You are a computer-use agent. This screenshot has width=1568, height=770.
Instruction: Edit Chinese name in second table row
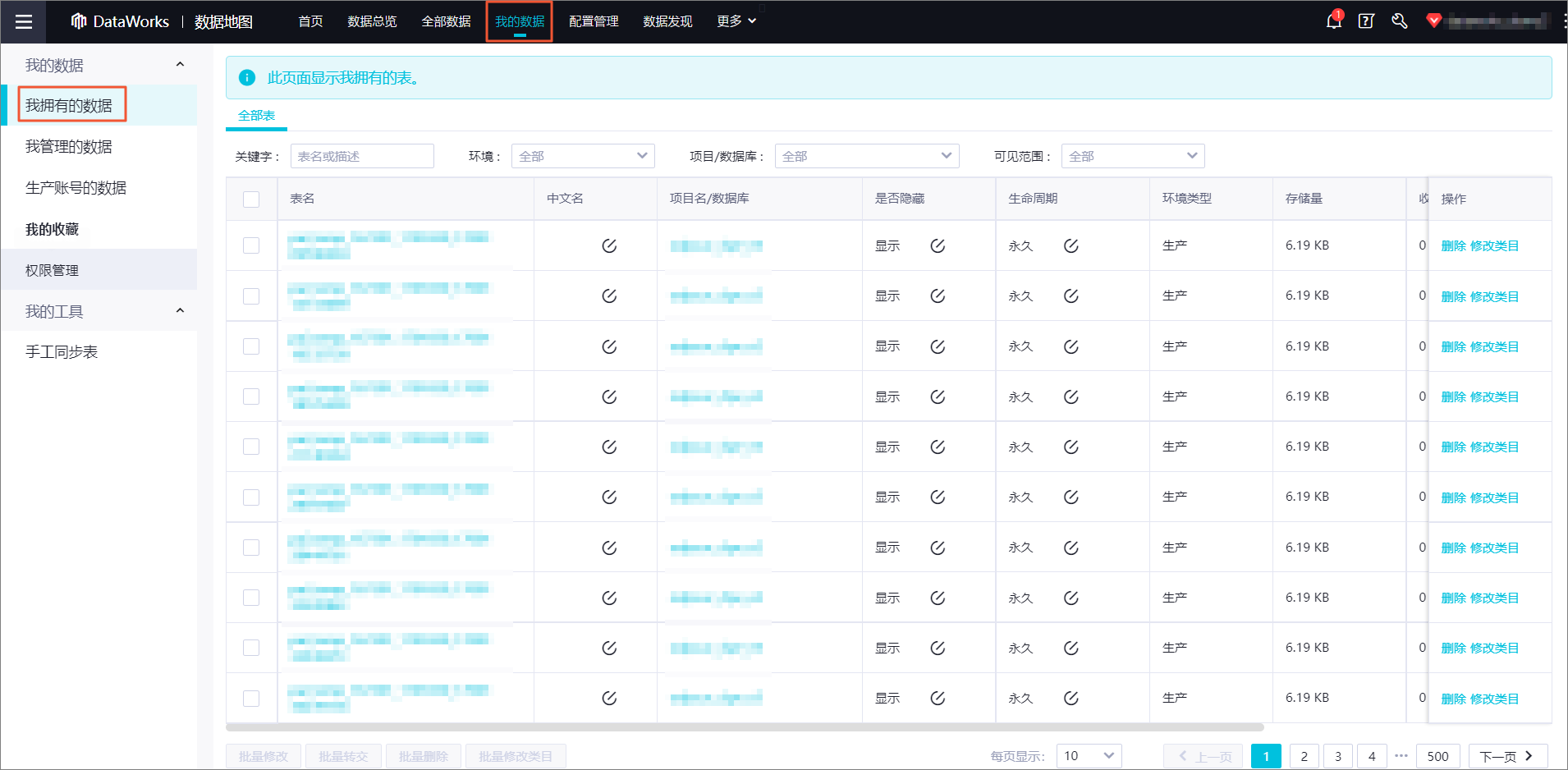click(x=609, y=296)
